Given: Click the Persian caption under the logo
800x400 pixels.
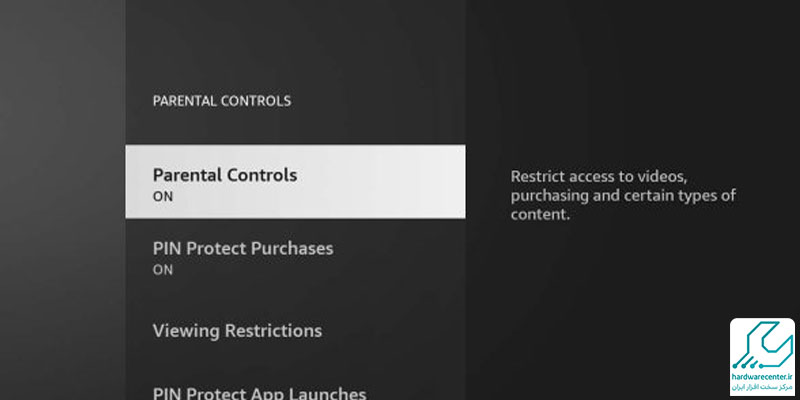Looking at the screenshot, I should point(762,389).
